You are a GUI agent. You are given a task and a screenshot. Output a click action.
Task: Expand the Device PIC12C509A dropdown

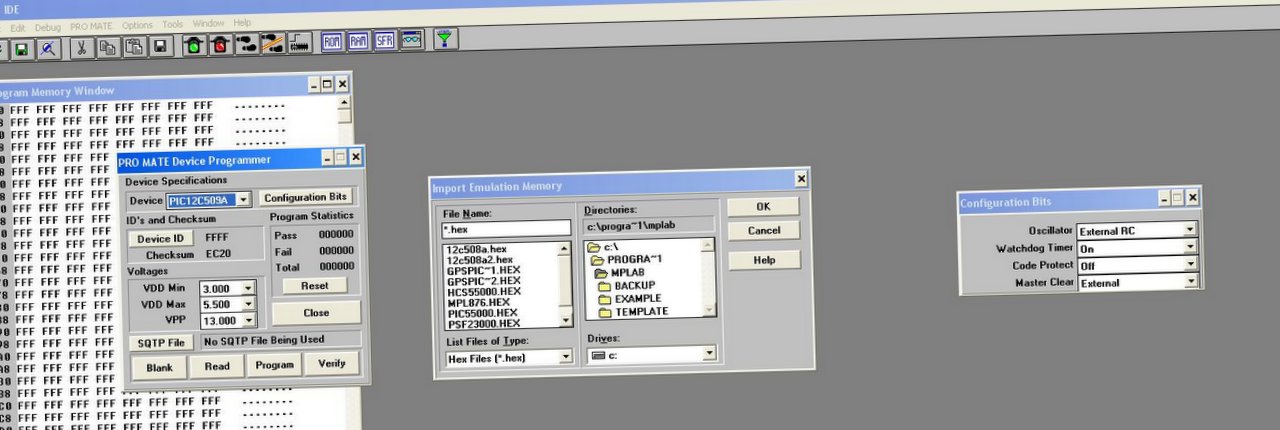point(243,200)
